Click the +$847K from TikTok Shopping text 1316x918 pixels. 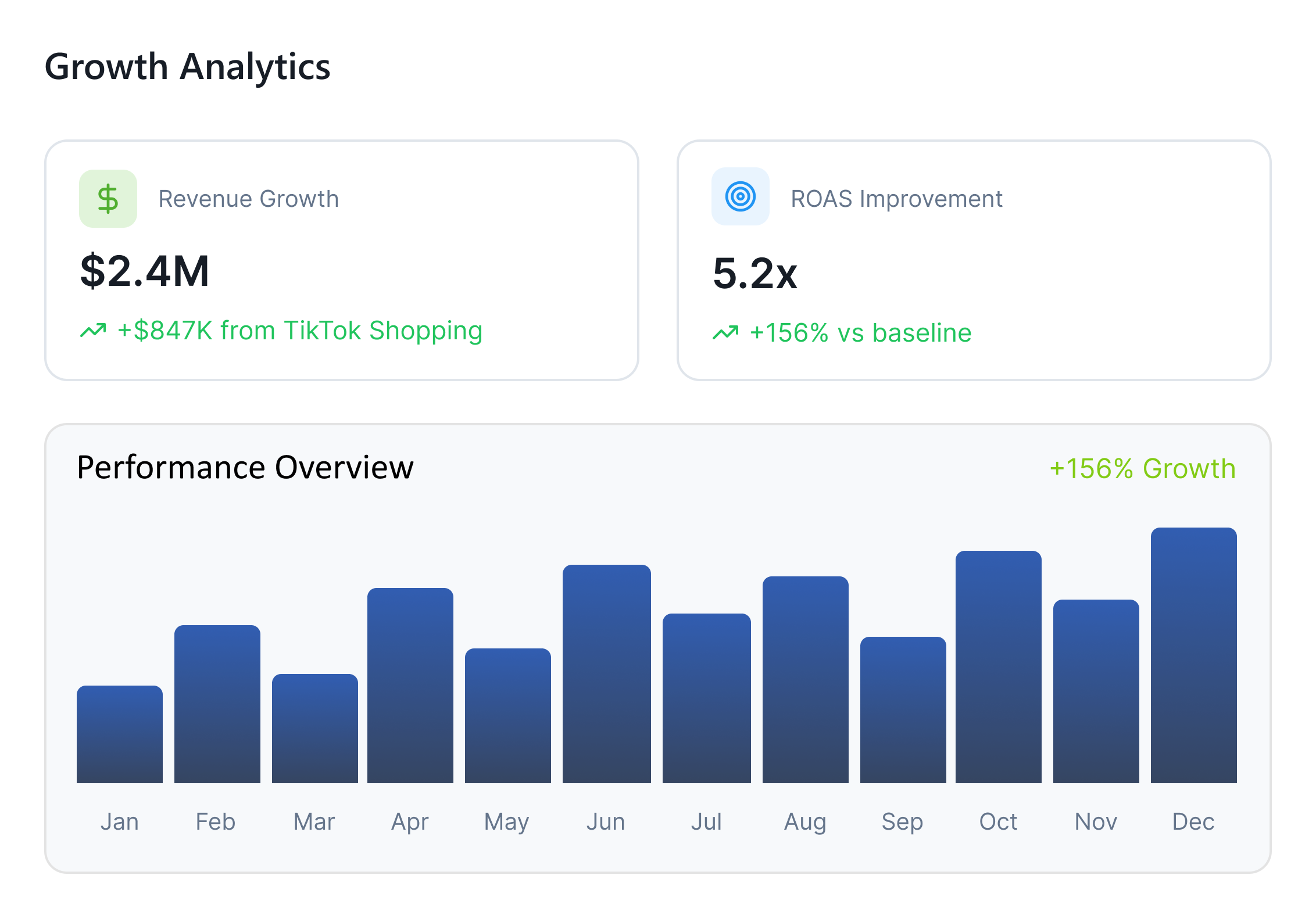tap(300, 331)
